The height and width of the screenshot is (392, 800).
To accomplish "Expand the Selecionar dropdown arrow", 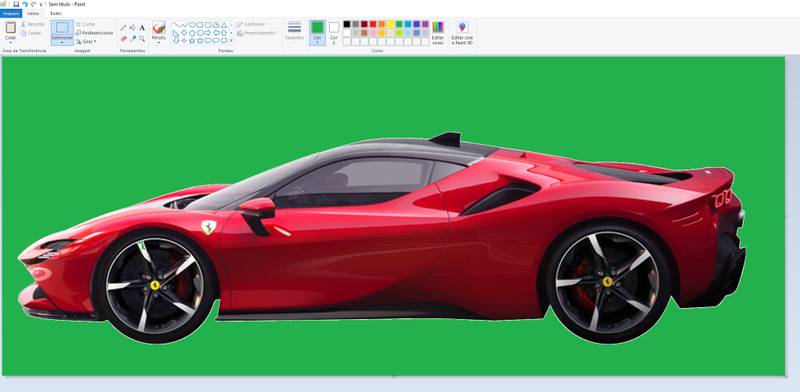I will (x=62, y=43).
